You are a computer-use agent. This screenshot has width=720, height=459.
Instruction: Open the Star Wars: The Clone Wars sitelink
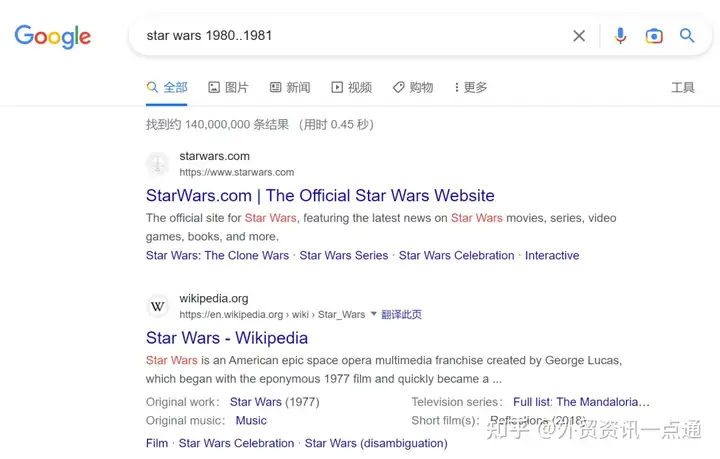pos(217,255)
